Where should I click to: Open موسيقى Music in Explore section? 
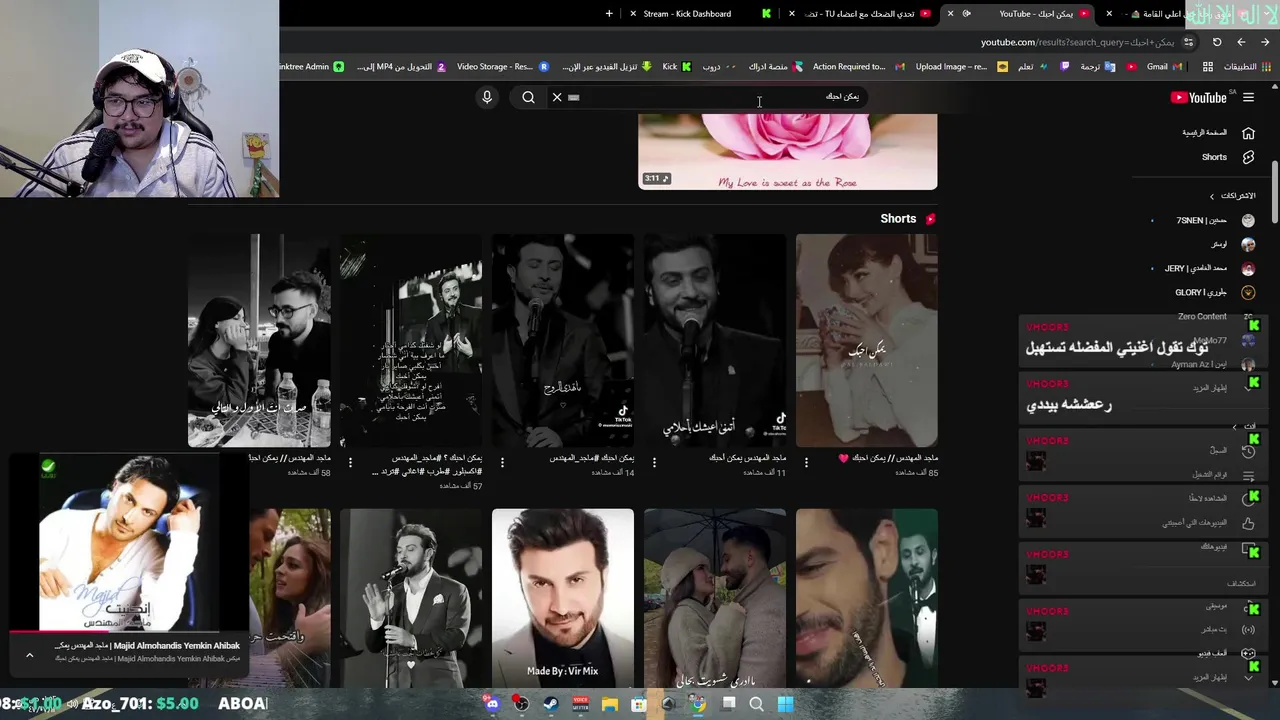(1230, 606)
